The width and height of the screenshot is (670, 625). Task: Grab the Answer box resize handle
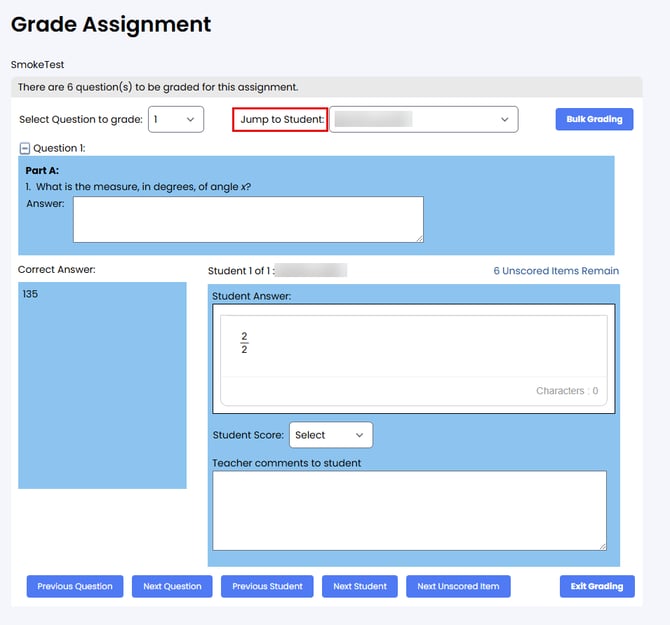[x=419, y=237]
